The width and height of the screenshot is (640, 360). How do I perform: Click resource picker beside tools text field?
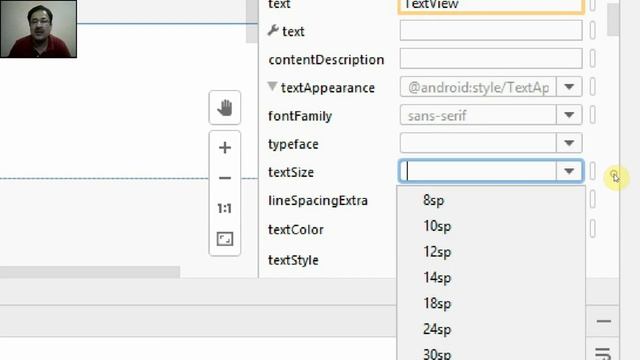pyautogui.click(x=593, y=31)
